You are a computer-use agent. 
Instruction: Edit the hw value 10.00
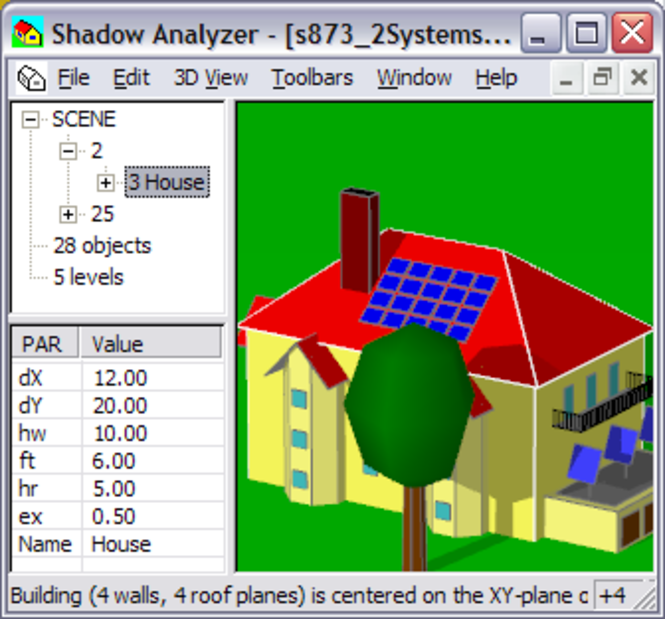pos(152,432)
